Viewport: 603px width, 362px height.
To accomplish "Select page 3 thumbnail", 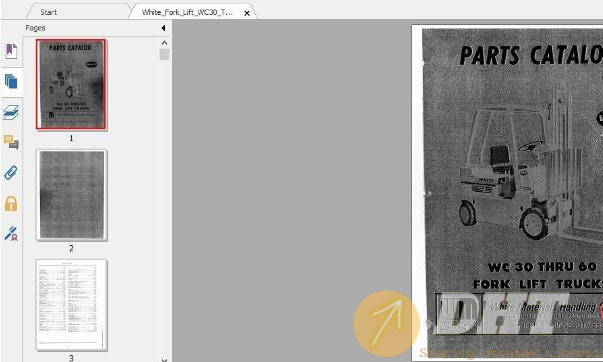I will tap(72, 305).
